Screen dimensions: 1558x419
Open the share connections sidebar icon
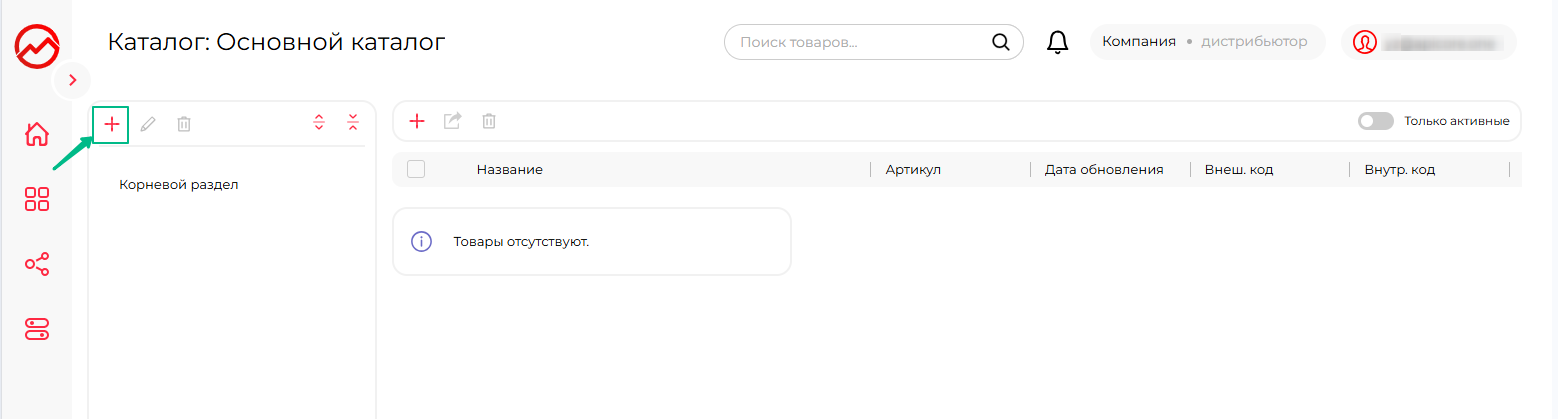(x=37, y=264)
